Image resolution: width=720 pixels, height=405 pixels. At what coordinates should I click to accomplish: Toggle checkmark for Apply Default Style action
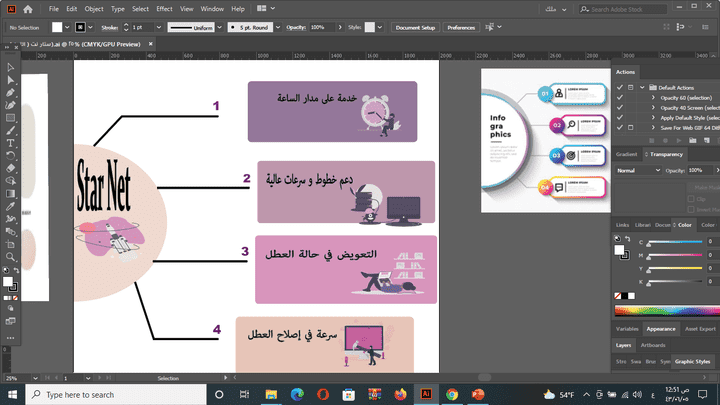[x=620, y=118]
